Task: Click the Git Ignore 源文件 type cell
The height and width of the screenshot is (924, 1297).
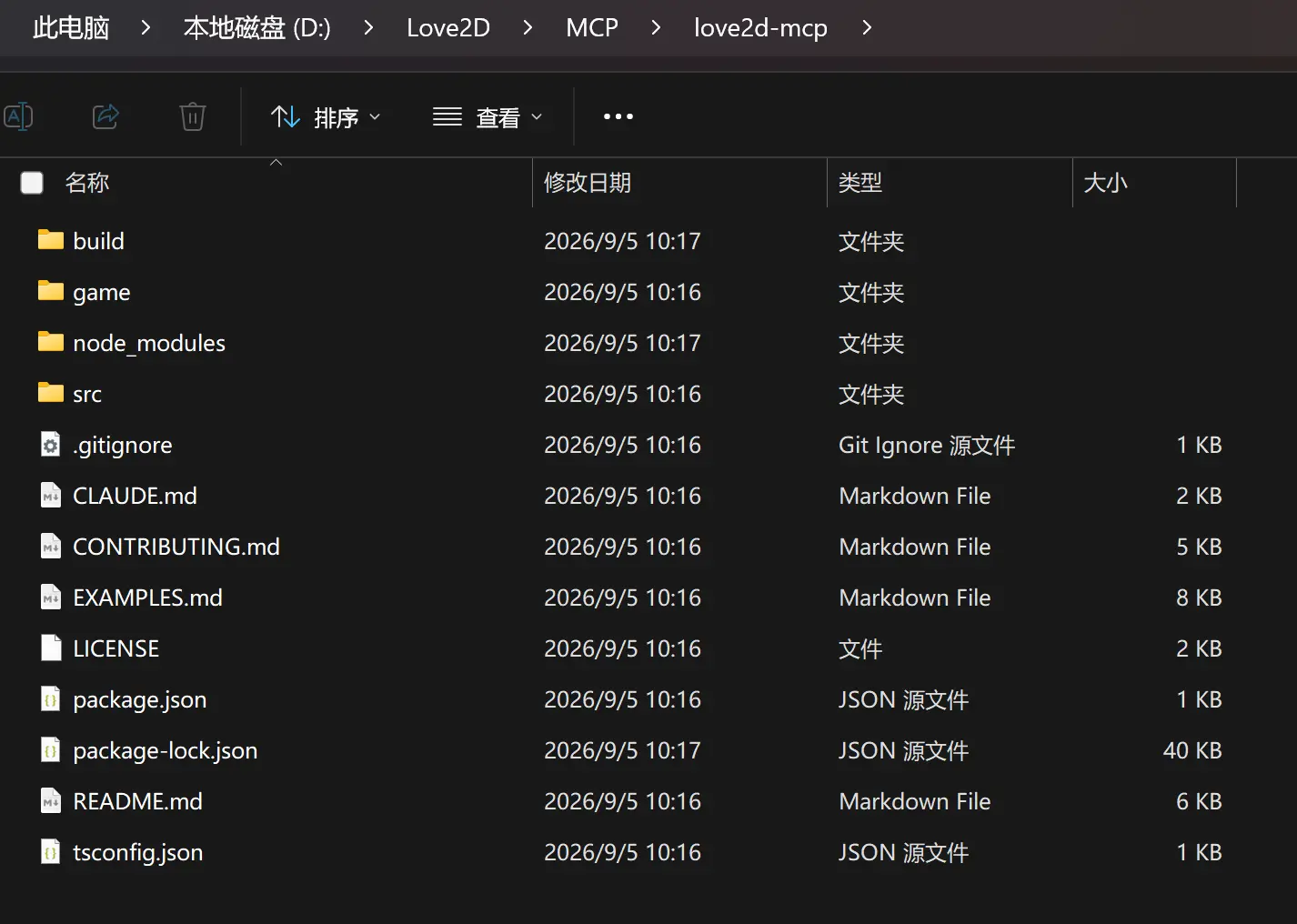Action: point(927,445)
